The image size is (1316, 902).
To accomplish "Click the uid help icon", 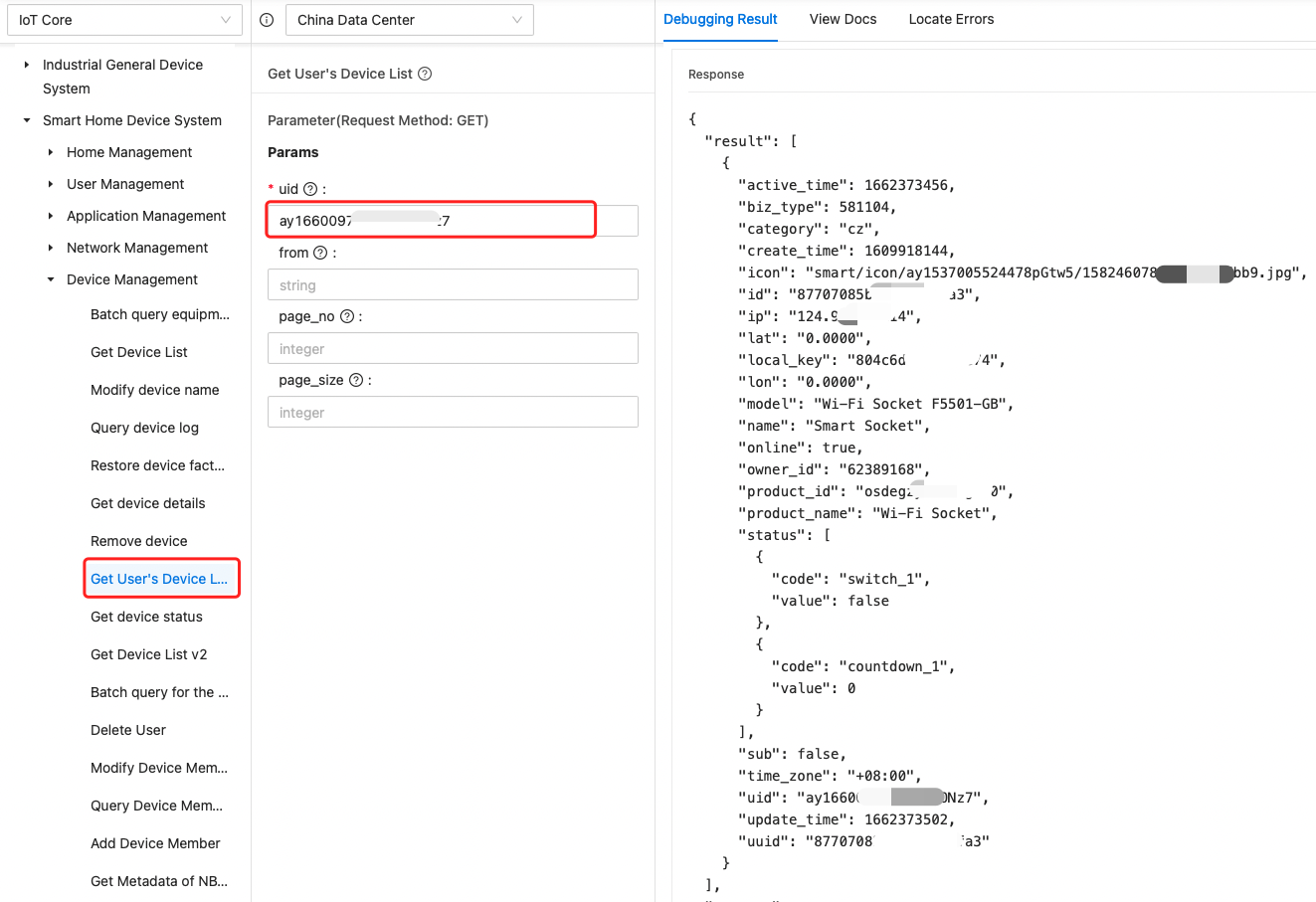I will tap(310, 189).
